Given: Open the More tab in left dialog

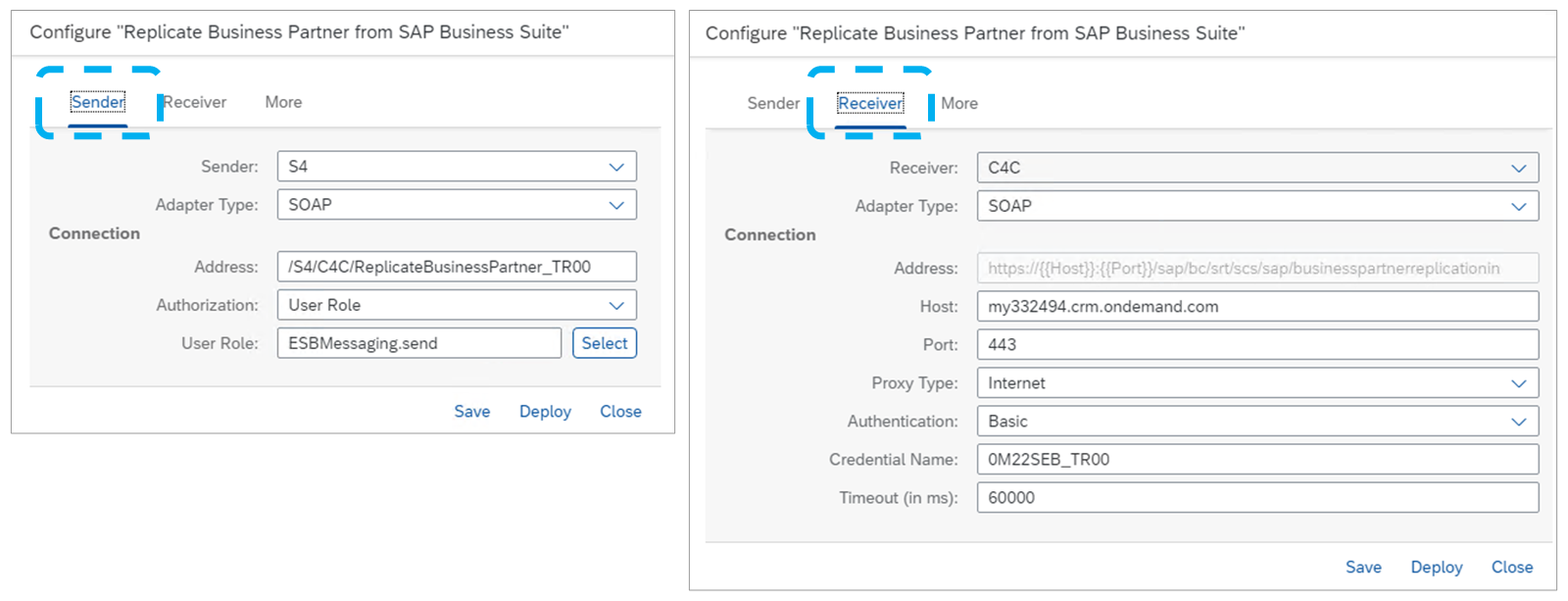Looking at the screenshot, I should [283, 102].
